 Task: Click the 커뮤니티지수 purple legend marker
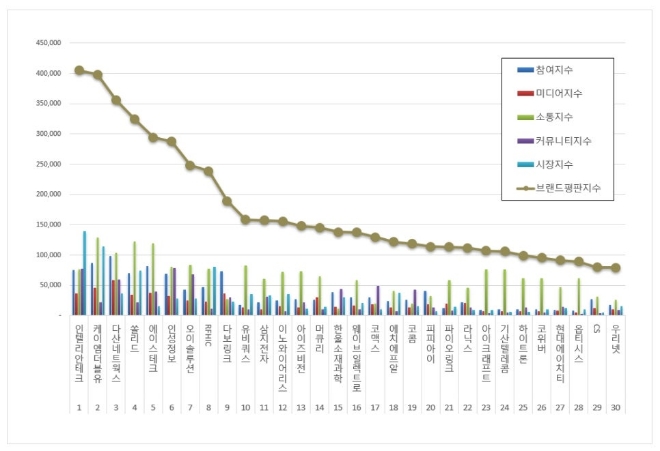click(x=524, y=140)
